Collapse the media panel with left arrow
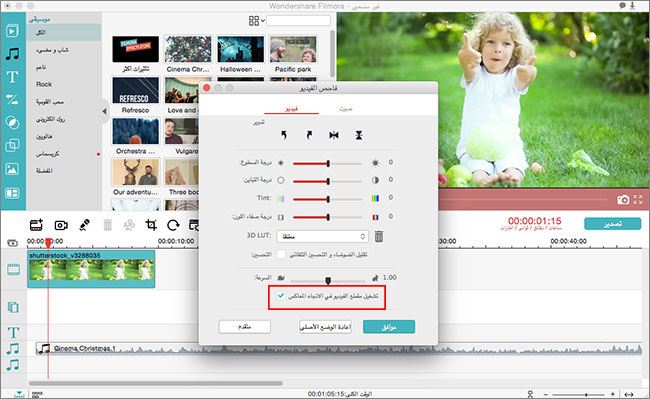 click(x=104, y=111)
